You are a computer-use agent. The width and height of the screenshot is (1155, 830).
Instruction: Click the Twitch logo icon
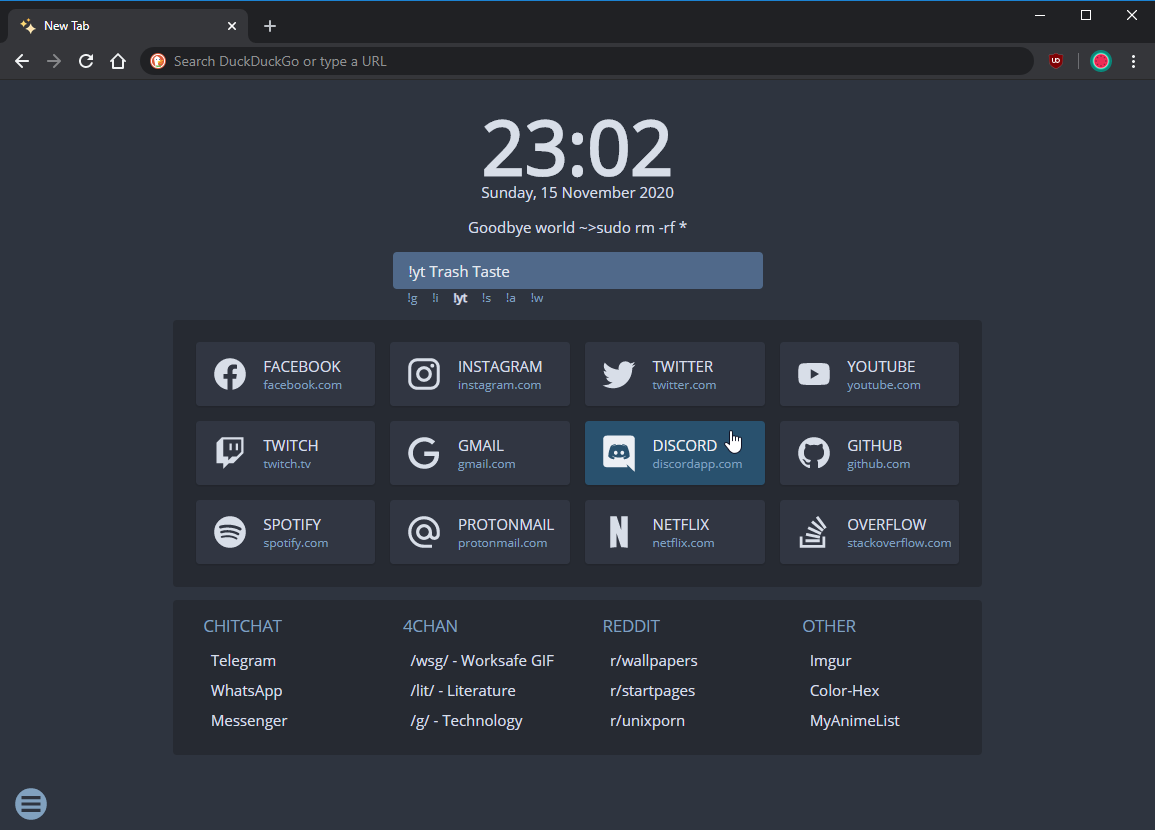coord(230,453)
